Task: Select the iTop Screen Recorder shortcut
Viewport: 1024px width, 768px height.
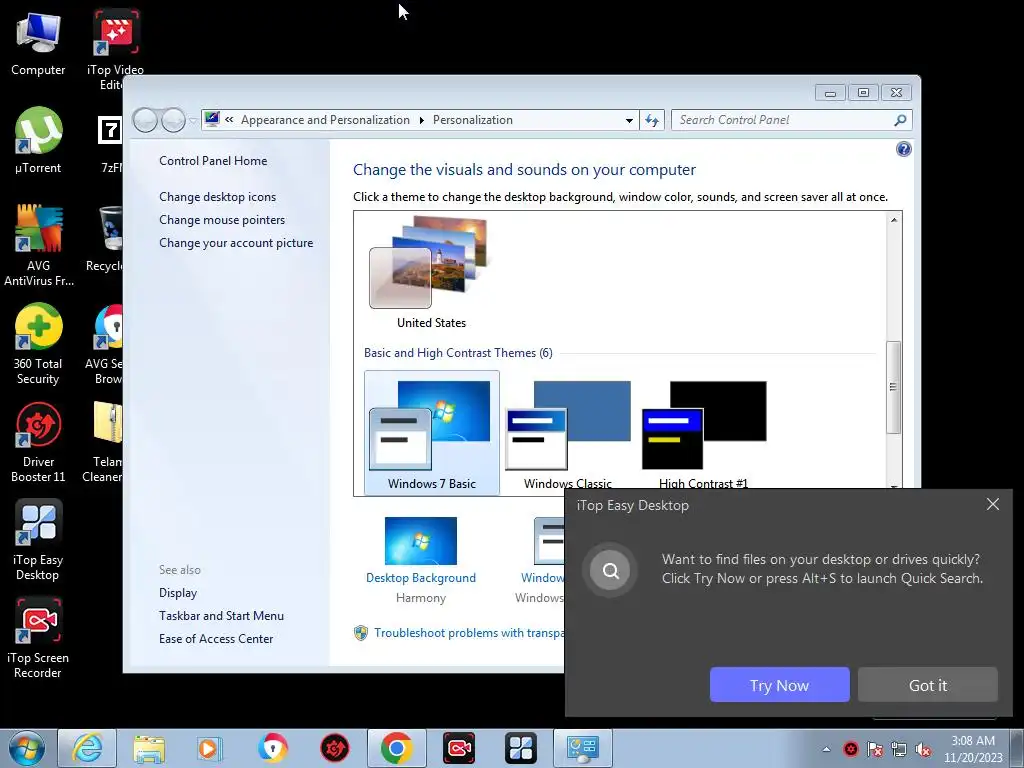Action: pyautogui.click(x=38, y=638)
